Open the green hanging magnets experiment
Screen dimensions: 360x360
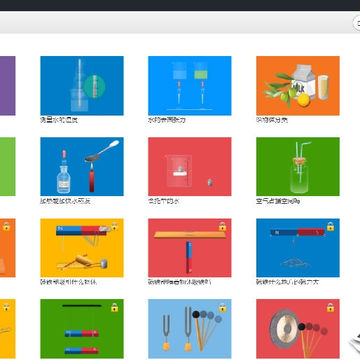(x=82, y=329)
